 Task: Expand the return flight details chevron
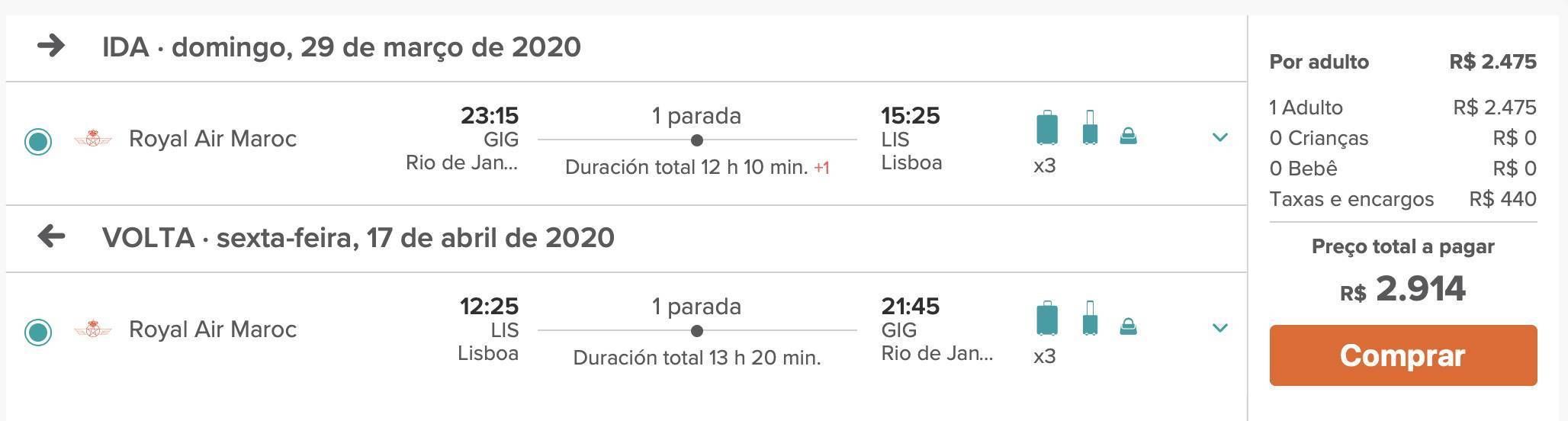pyautogui.click(x=1220, y=328)
